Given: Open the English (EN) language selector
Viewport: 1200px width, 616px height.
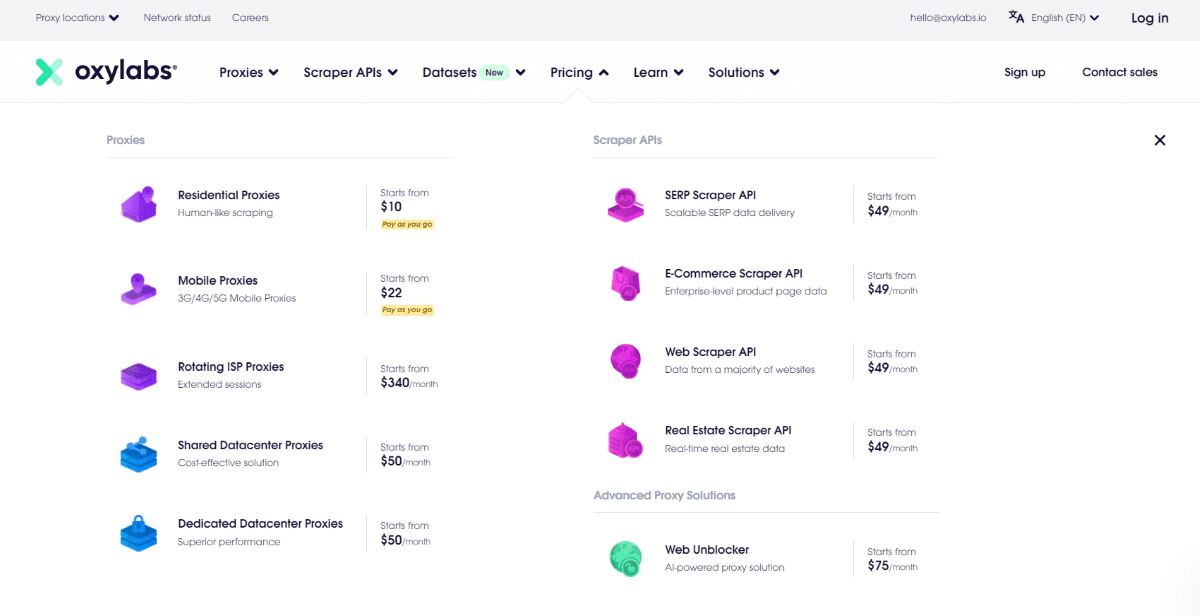Looking at the screenshot, I should (x=1065, y=18).
